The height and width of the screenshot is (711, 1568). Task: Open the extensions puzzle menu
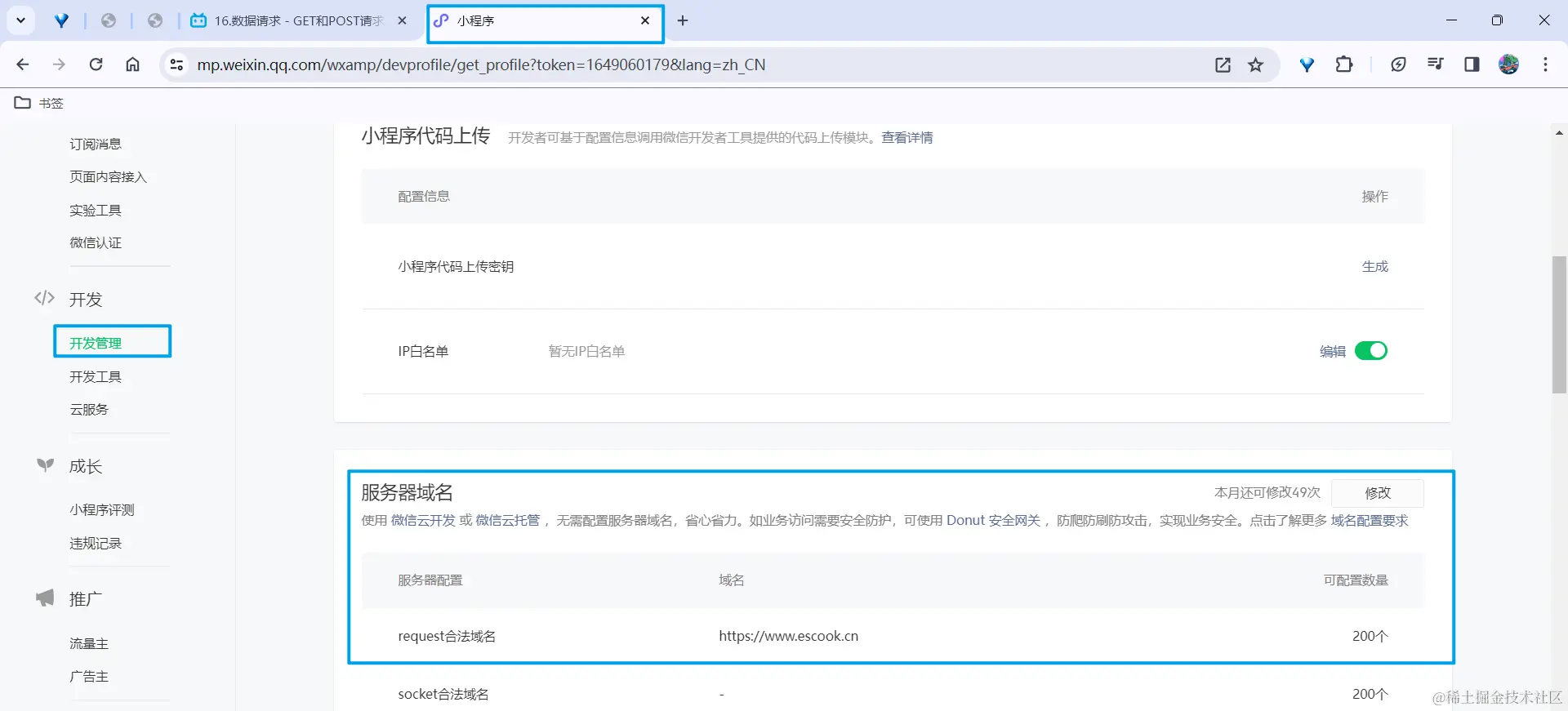[x=1344, y=64]
